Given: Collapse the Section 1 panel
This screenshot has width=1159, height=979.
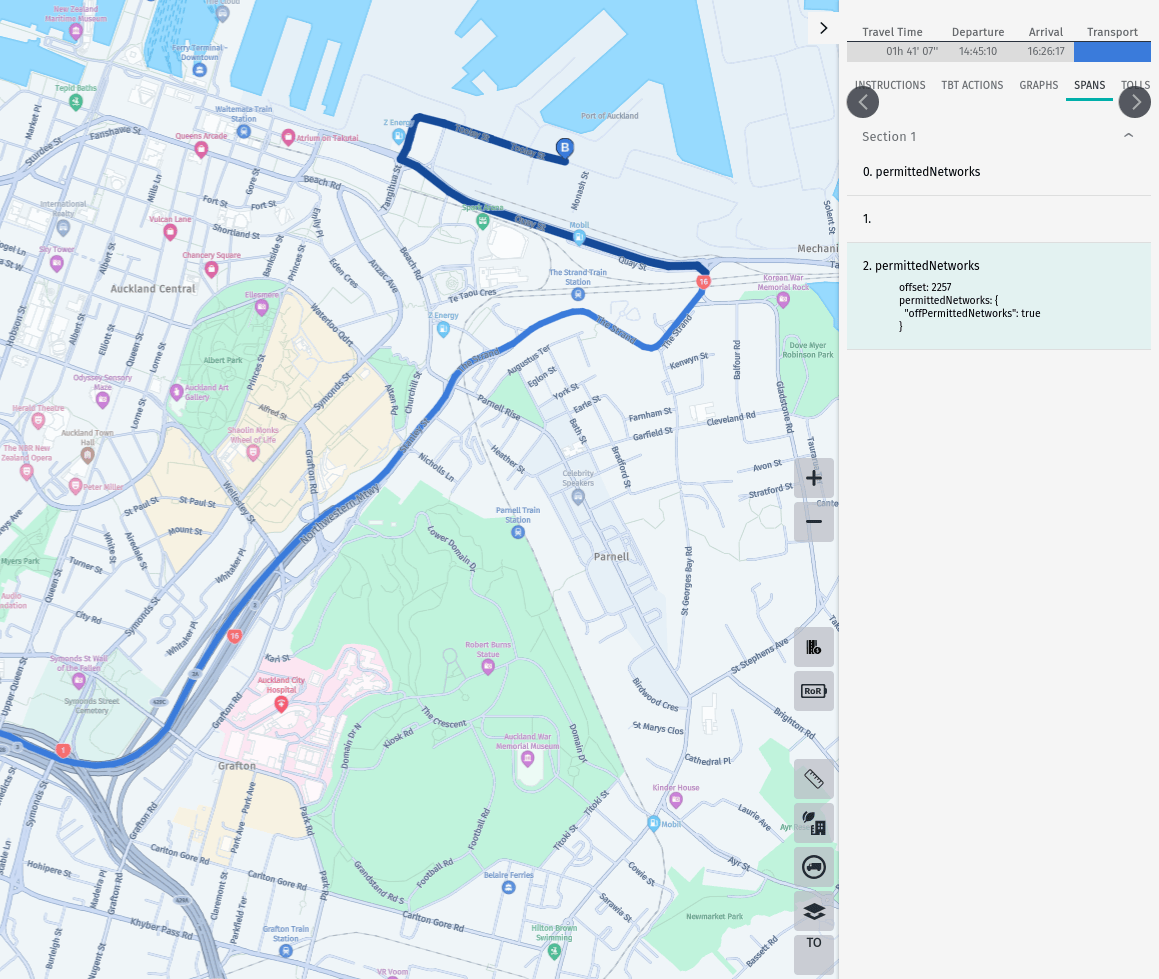Looking at the screenshot, I should click(1129, 137).
